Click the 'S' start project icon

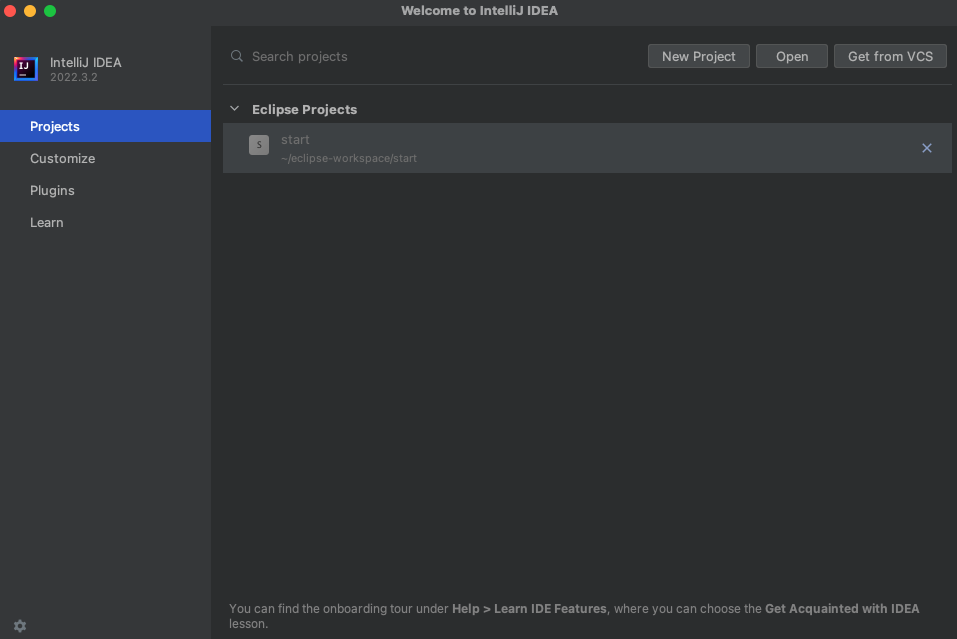tap(259, 145)
